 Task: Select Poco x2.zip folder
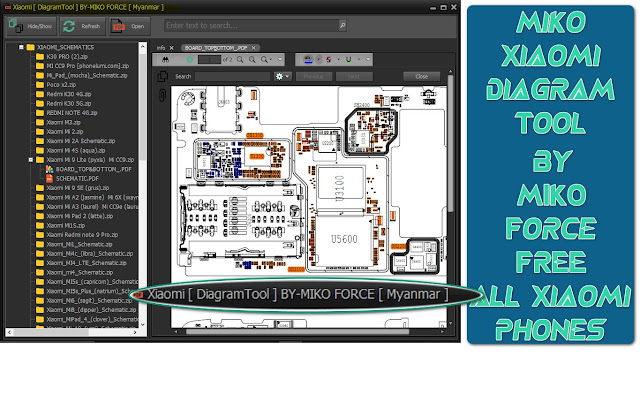[x=61, y=85]
